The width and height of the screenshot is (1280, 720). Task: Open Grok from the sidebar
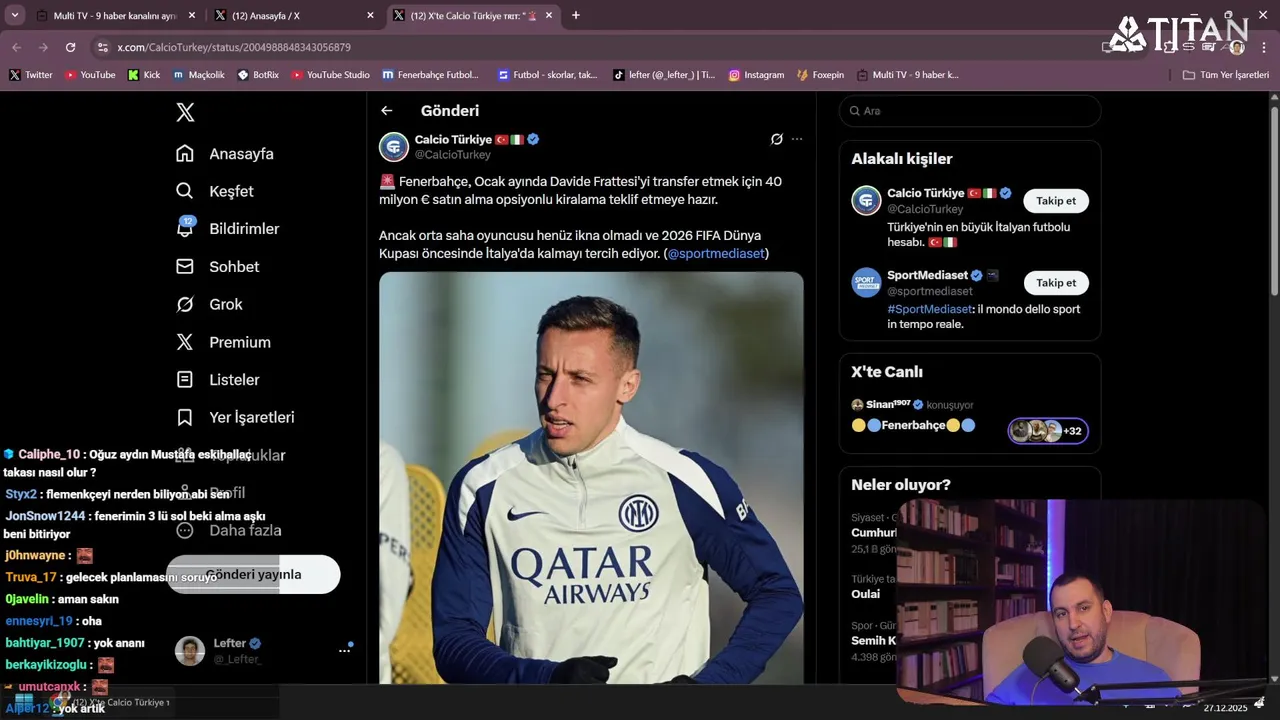click(209, 304)
